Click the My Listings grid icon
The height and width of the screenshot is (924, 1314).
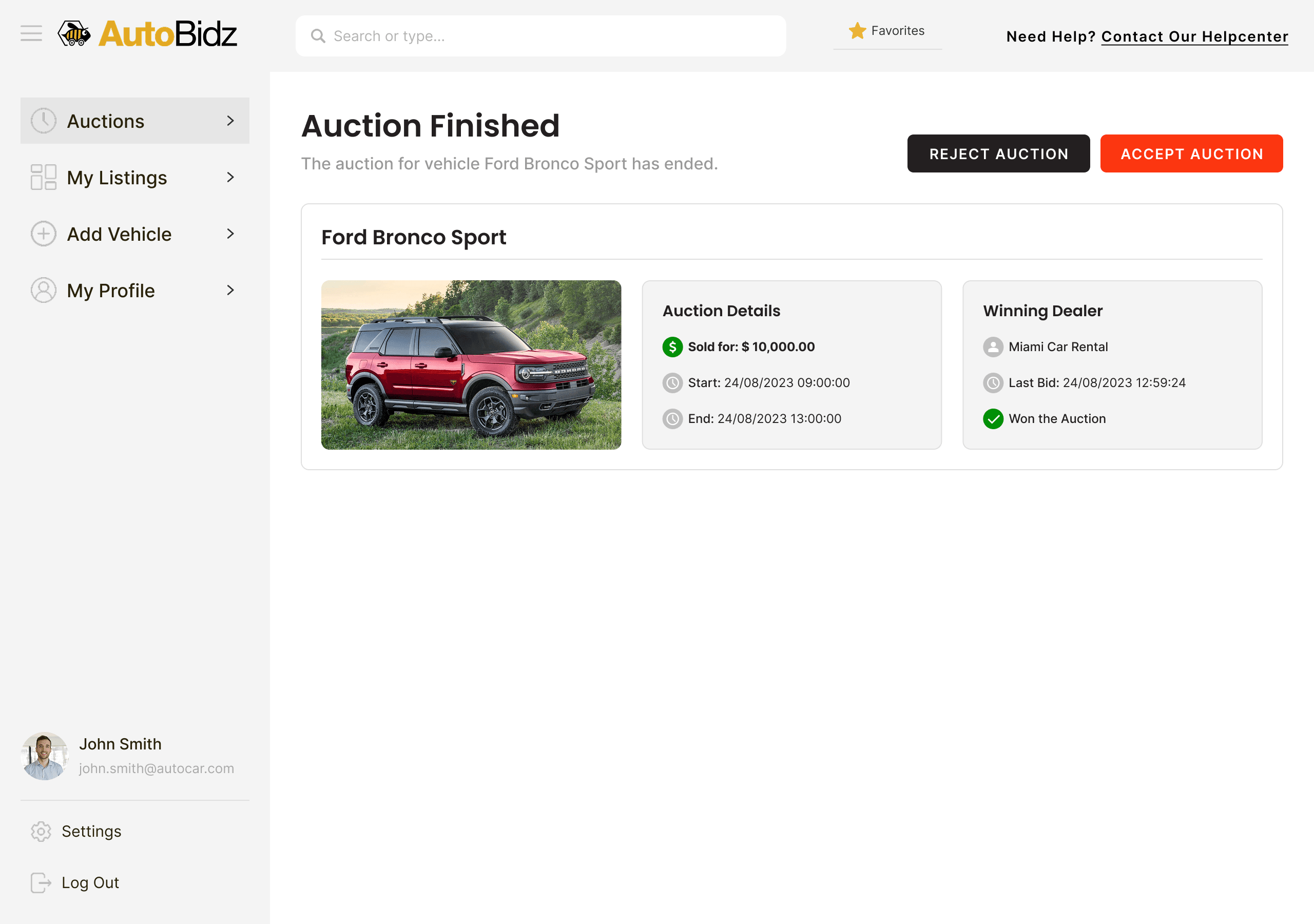pos(44,178)
